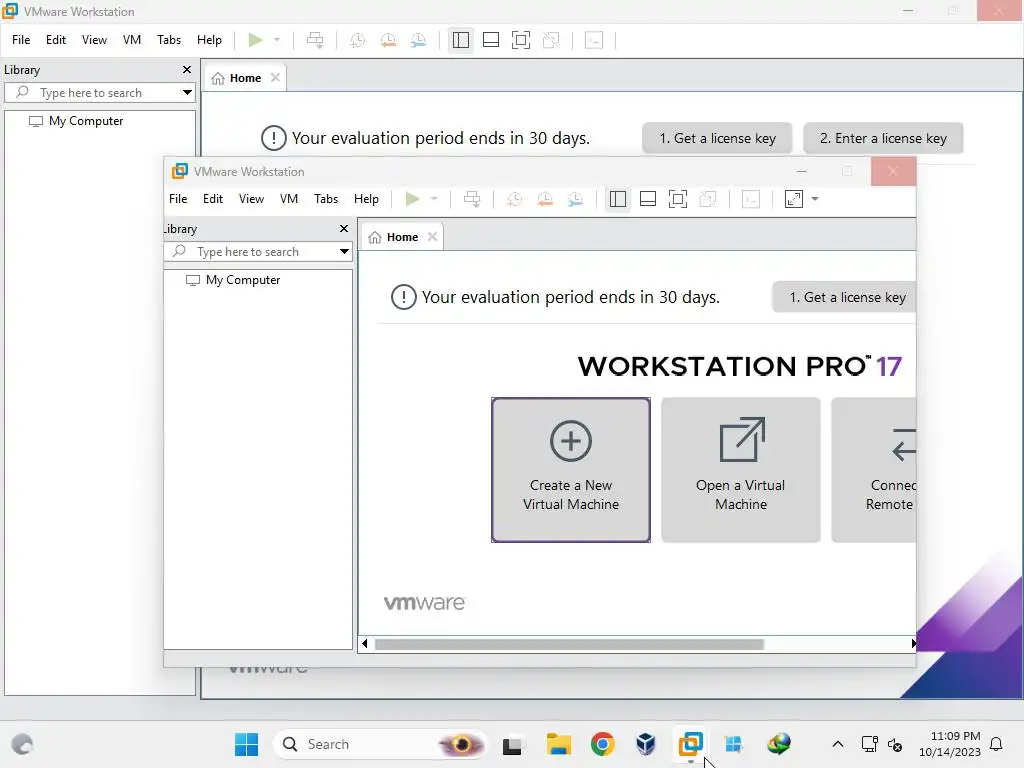Close Home tab in front window
The image size is (1024, 768).
pos(432,236)
